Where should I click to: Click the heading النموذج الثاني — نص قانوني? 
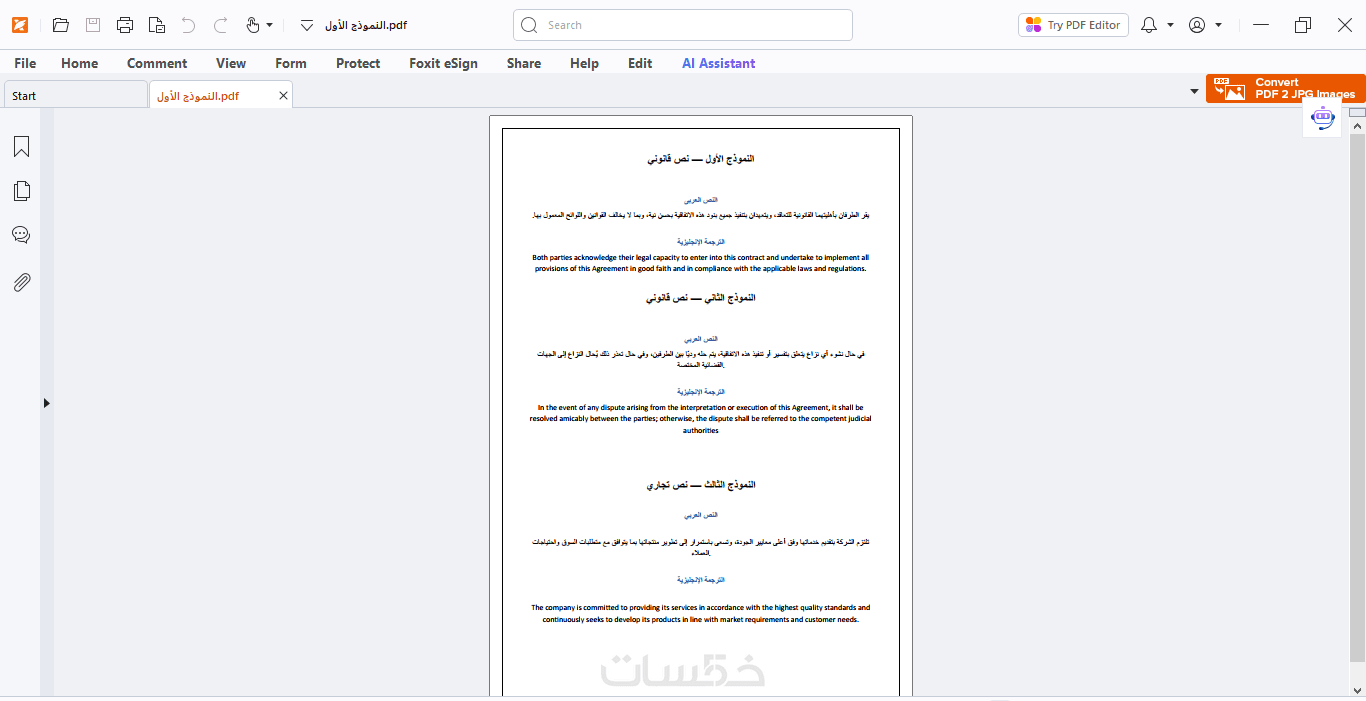point(700,298)
